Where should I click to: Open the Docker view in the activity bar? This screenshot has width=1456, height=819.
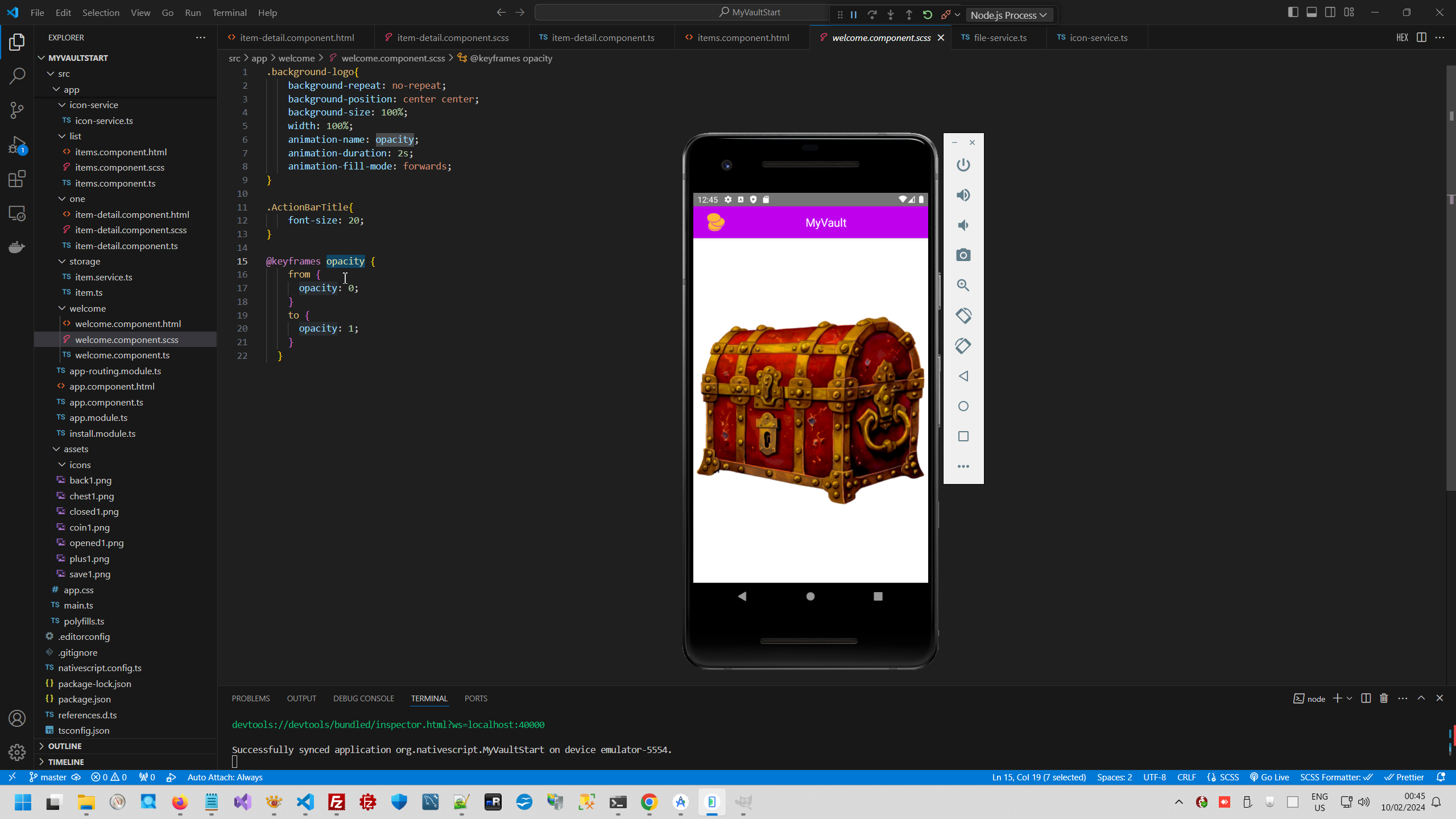[x=17, y=247]
